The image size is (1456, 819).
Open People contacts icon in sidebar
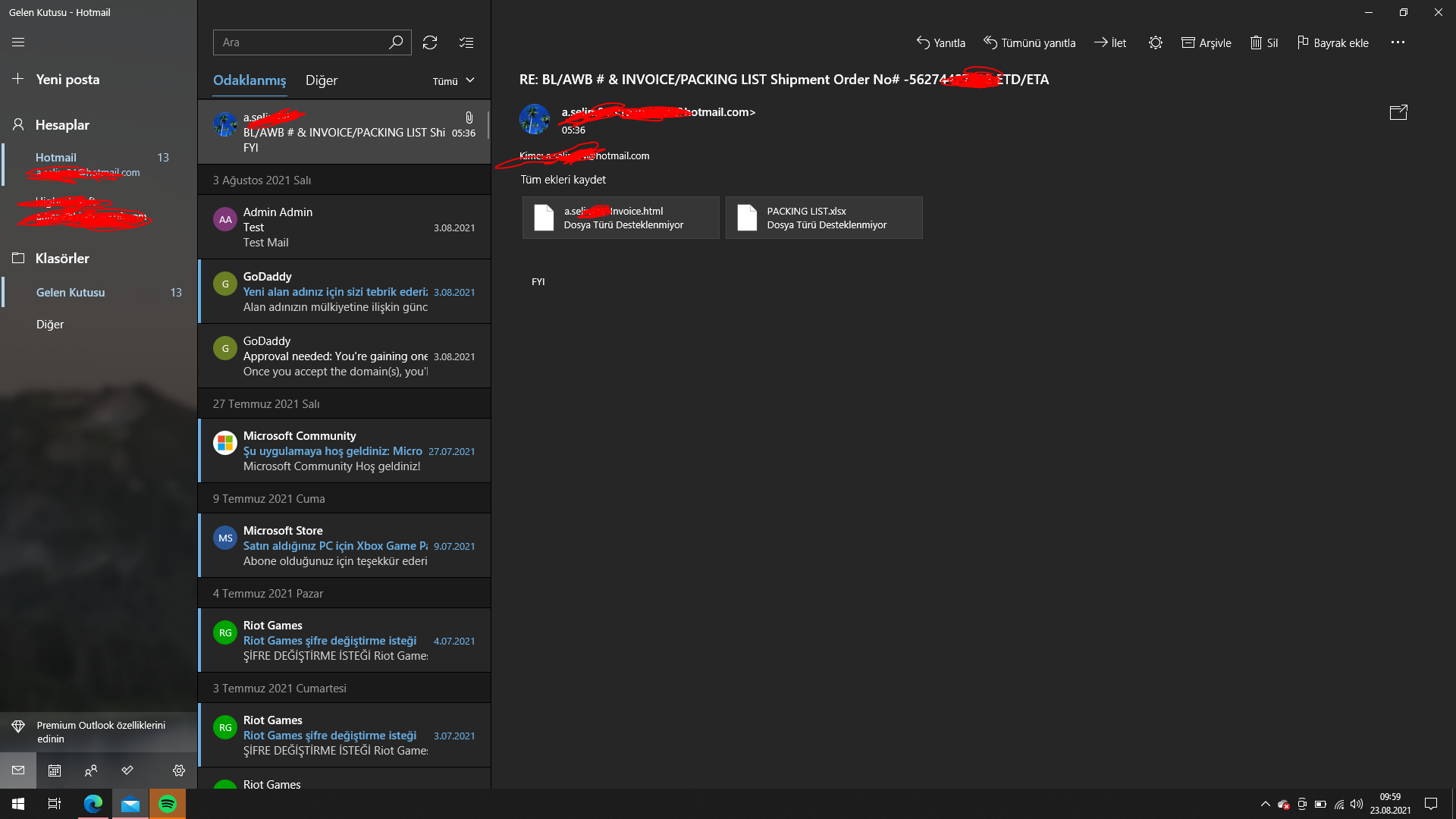click(x=91, y=770)
